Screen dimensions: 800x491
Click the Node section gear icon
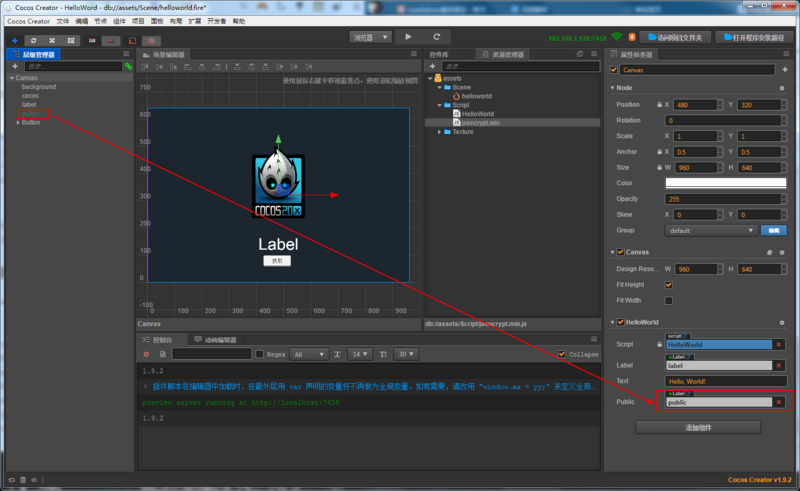pos(782,88)
